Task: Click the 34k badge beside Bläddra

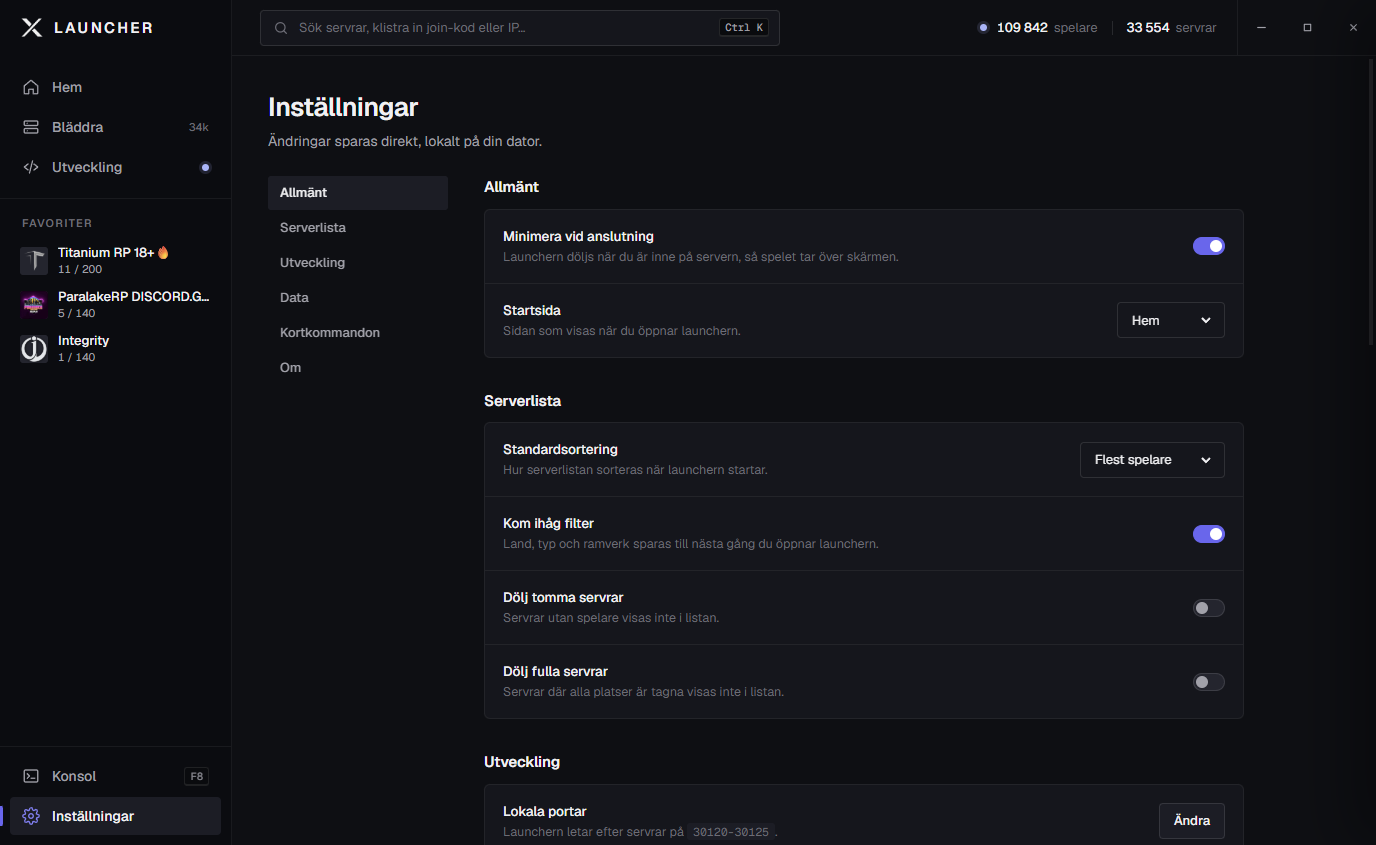Action: 198,127
